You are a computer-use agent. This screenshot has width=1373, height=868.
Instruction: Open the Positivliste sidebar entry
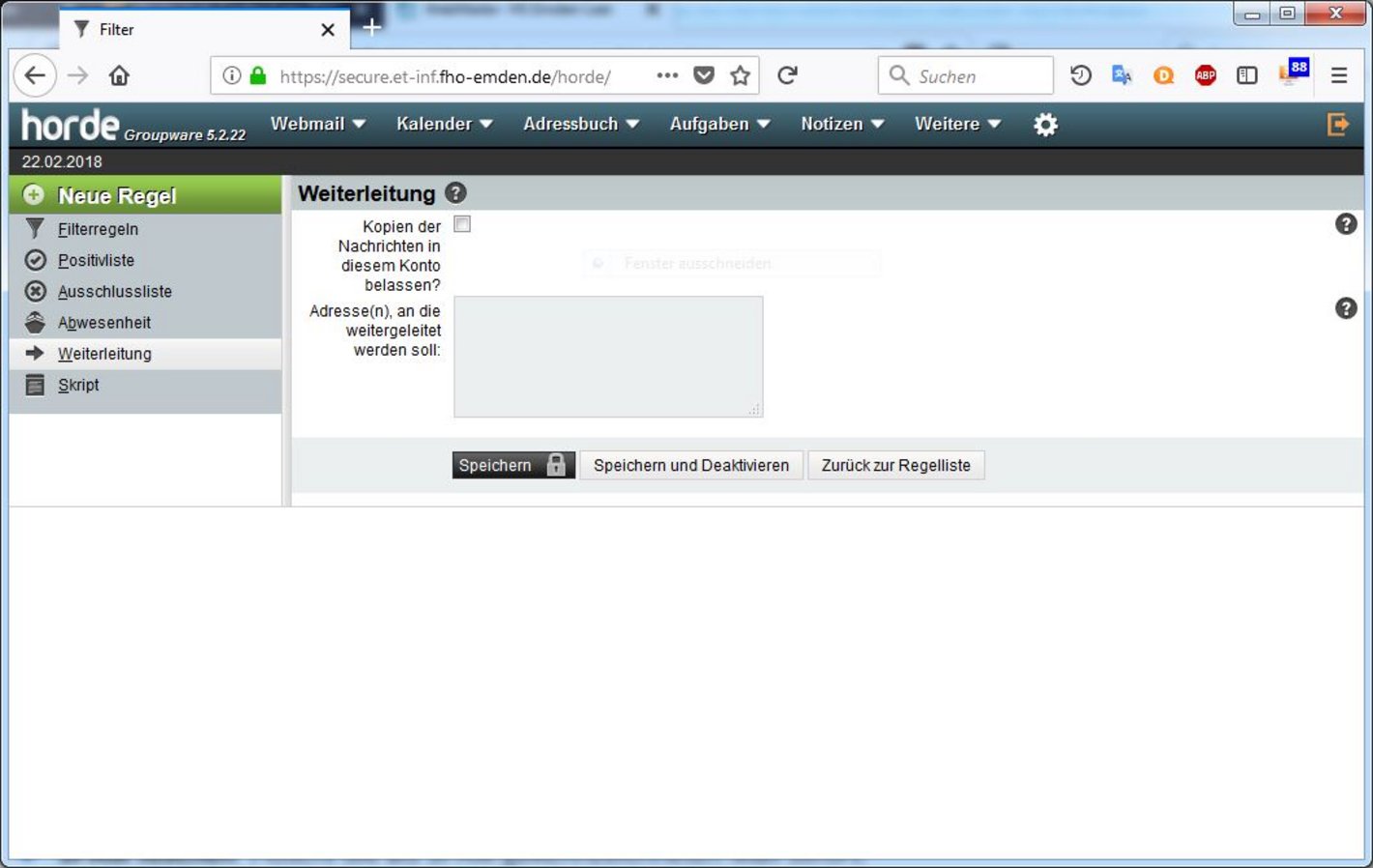pos(96,260)
